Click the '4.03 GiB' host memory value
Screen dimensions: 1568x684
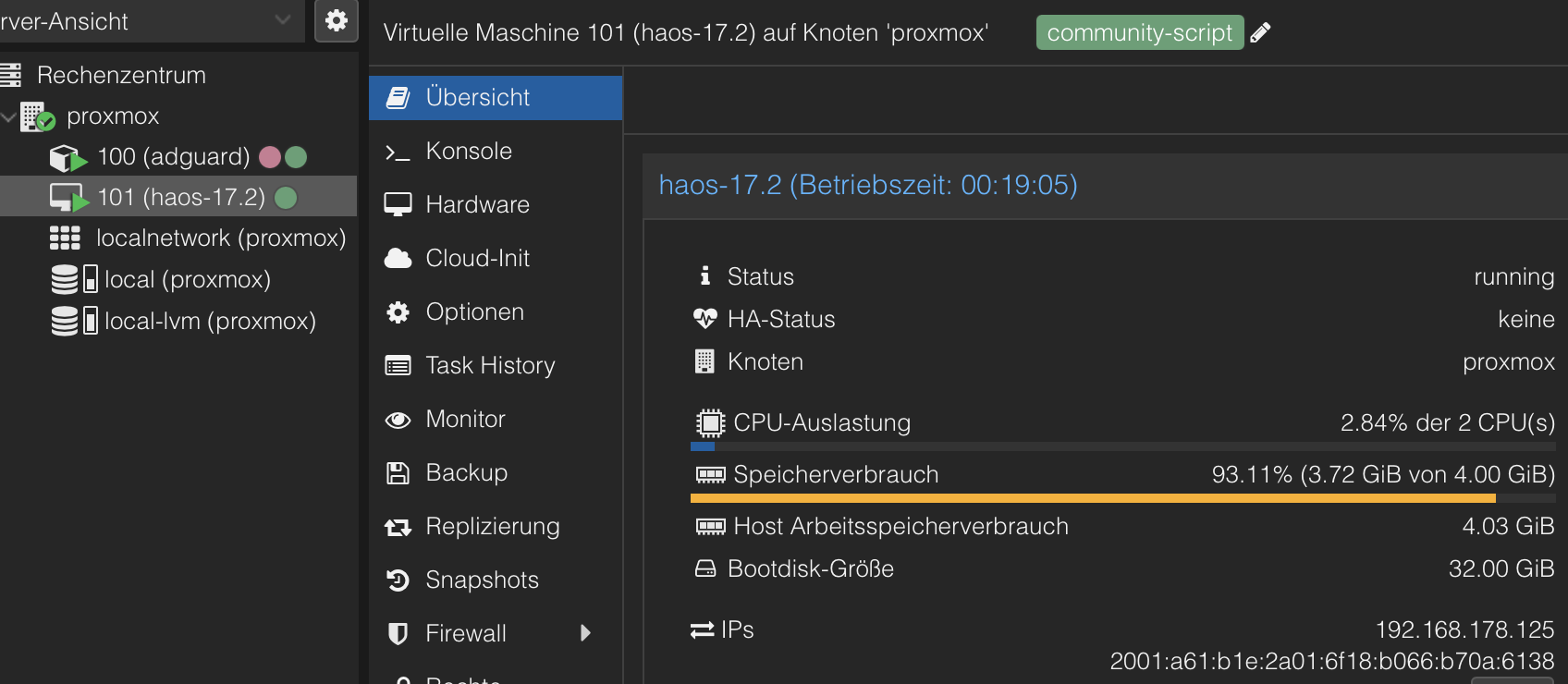click(1508, 526)
